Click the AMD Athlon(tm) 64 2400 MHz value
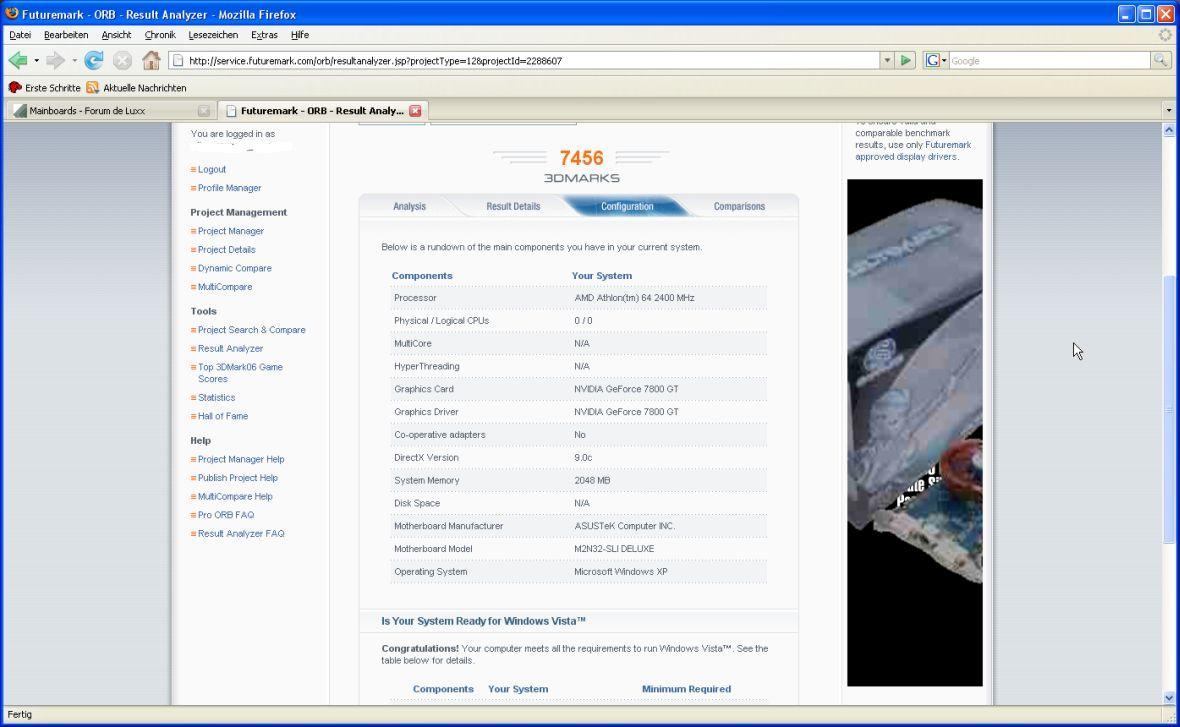This screenshot has width=1180, height=727. [634, 298]
